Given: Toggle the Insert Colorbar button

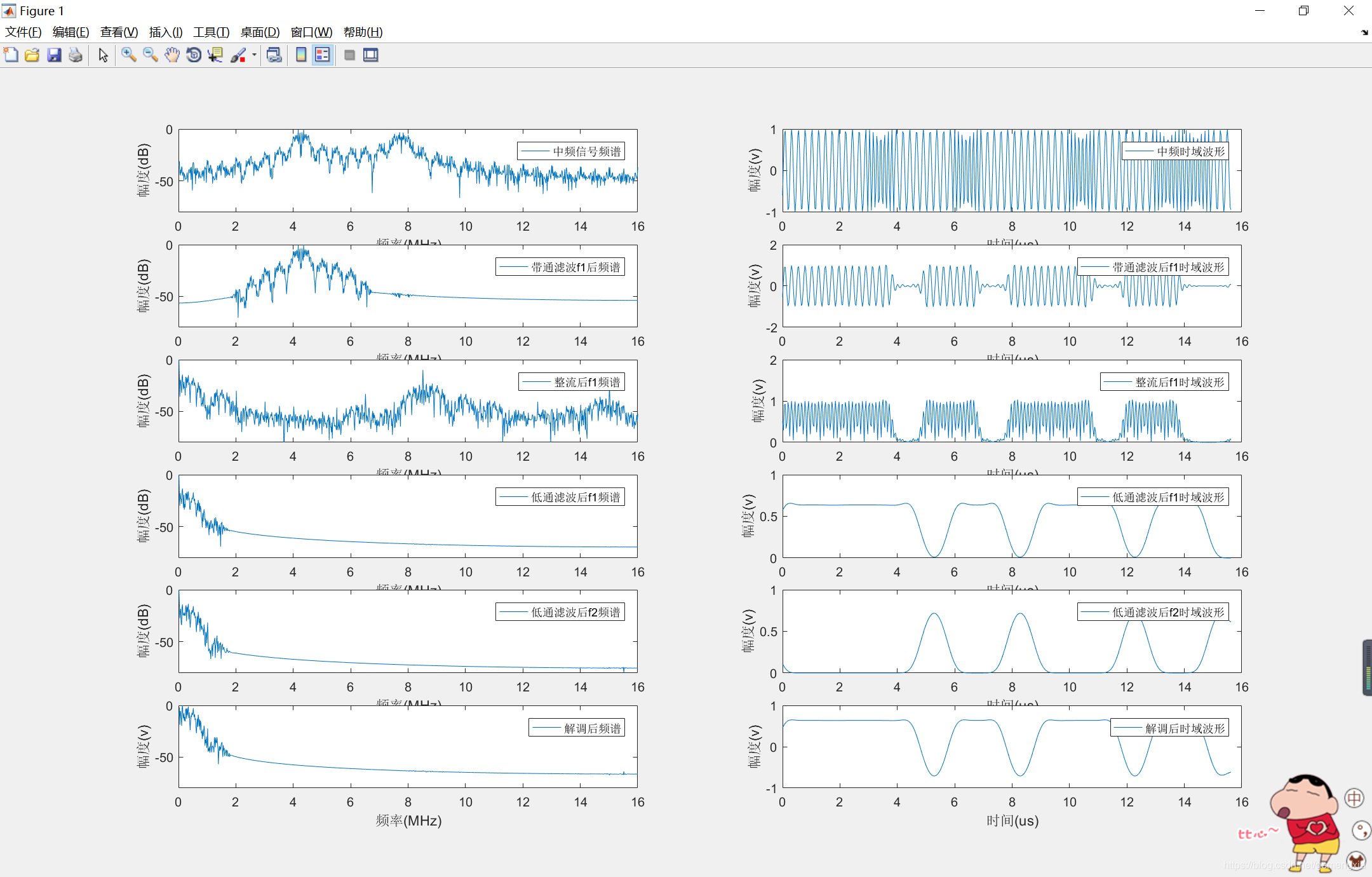Looking at the screenshot, I should tap(301, 55).
